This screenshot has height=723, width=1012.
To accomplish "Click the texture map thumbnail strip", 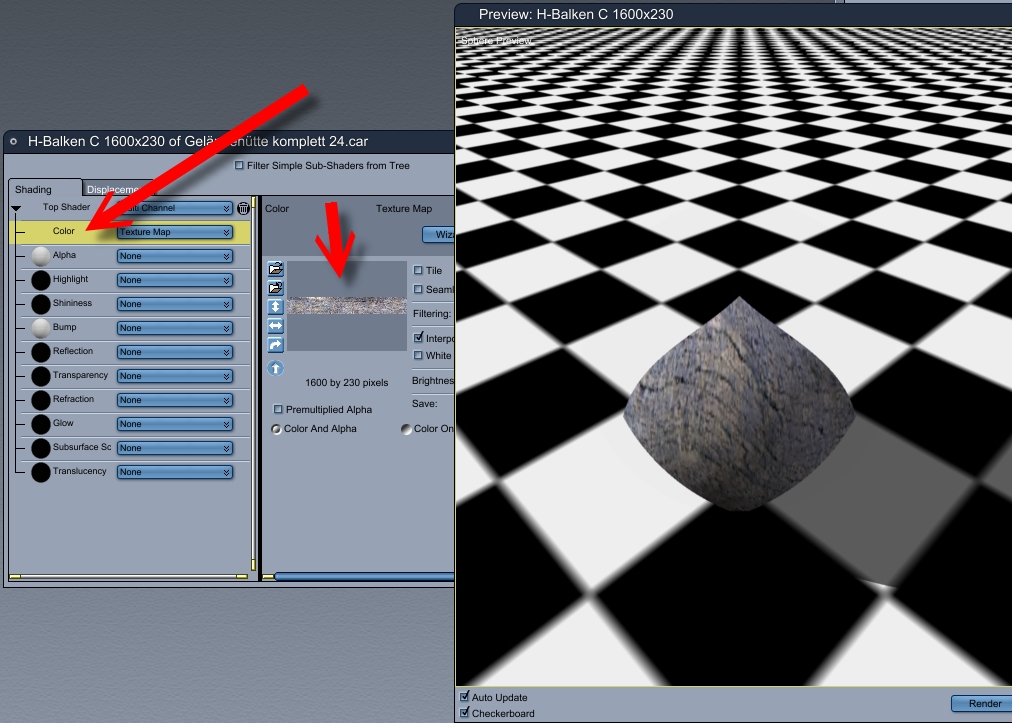I will [x=347, y=305].
